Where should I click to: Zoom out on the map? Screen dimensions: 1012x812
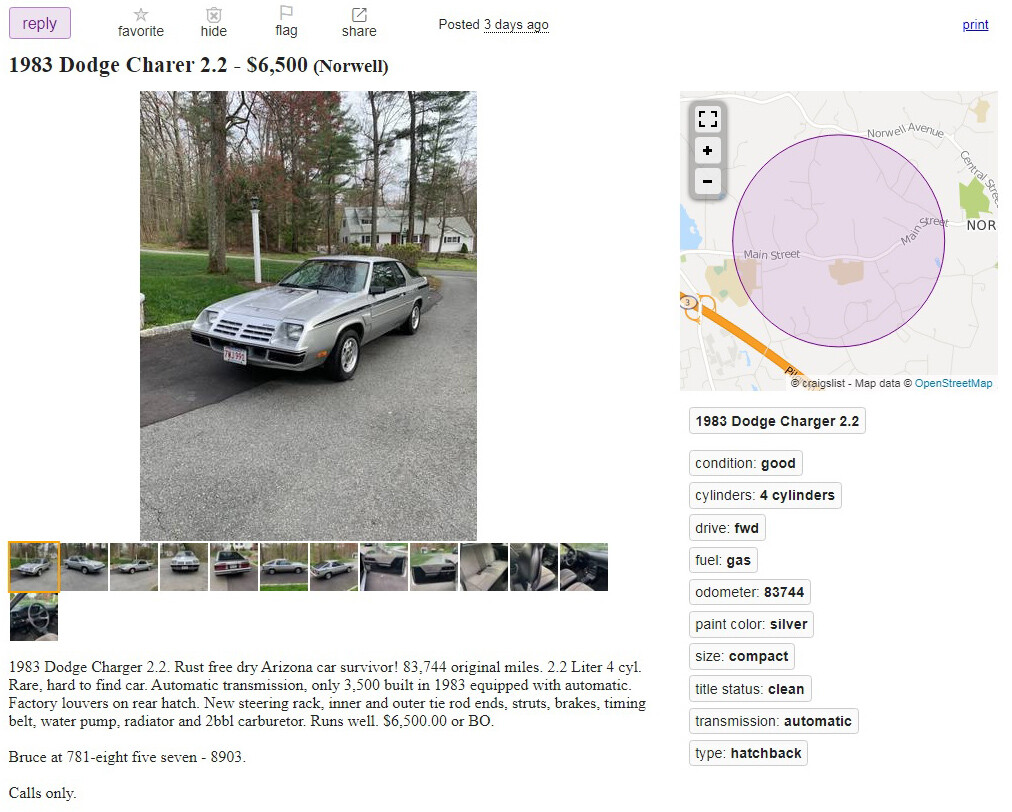coord(707,181)
